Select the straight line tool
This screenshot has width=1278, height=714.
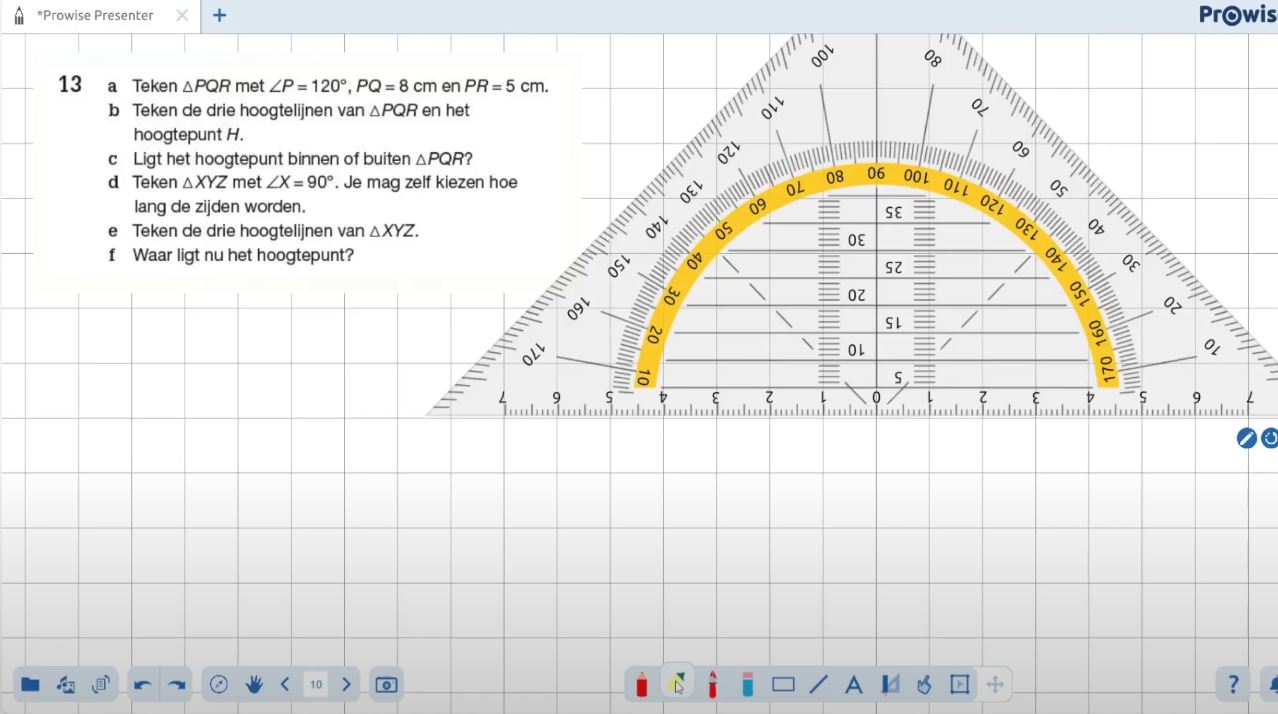818,685
